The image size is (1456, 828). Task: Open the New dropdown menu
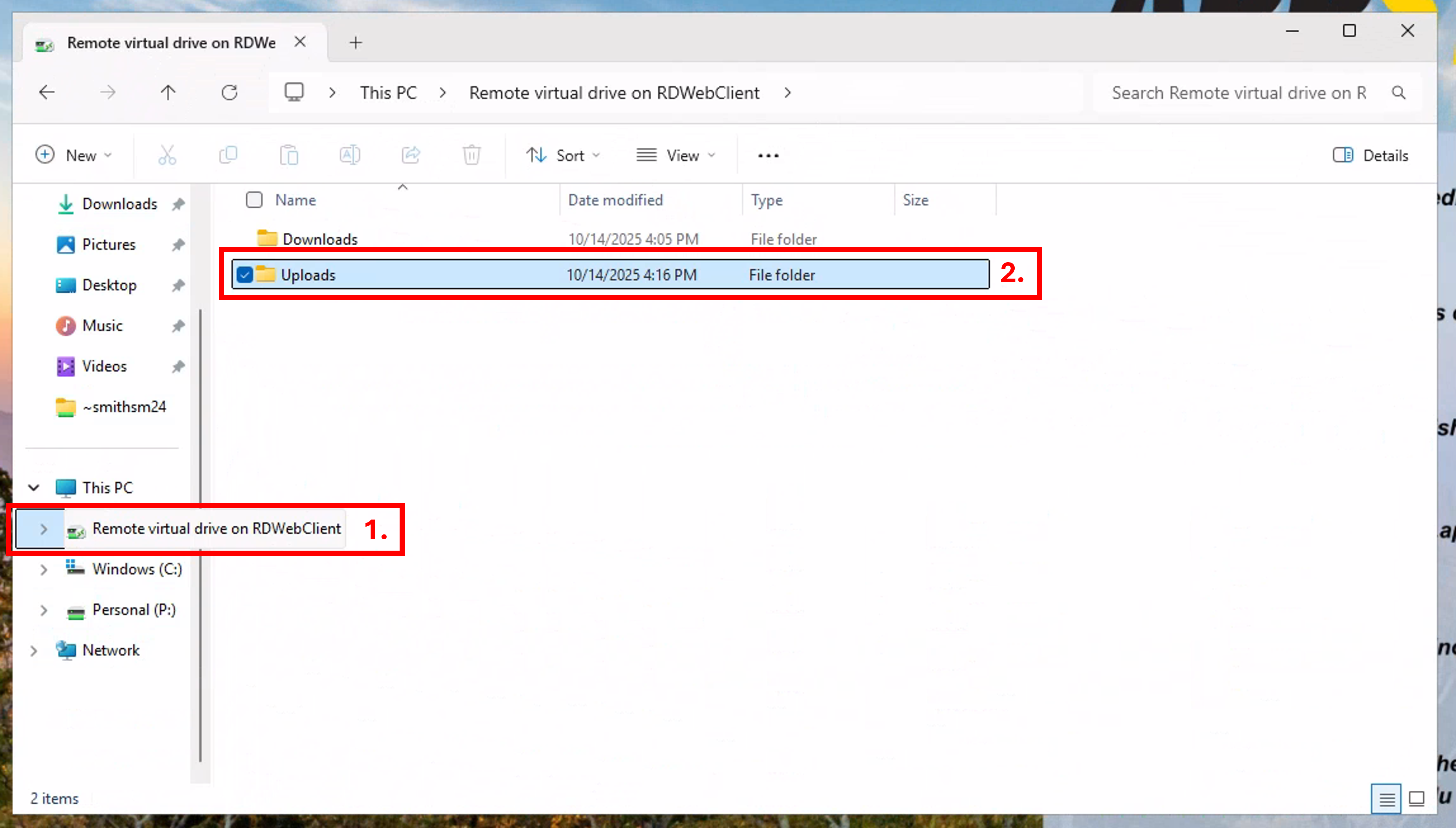pyautogui.click(x=74, y=155)
